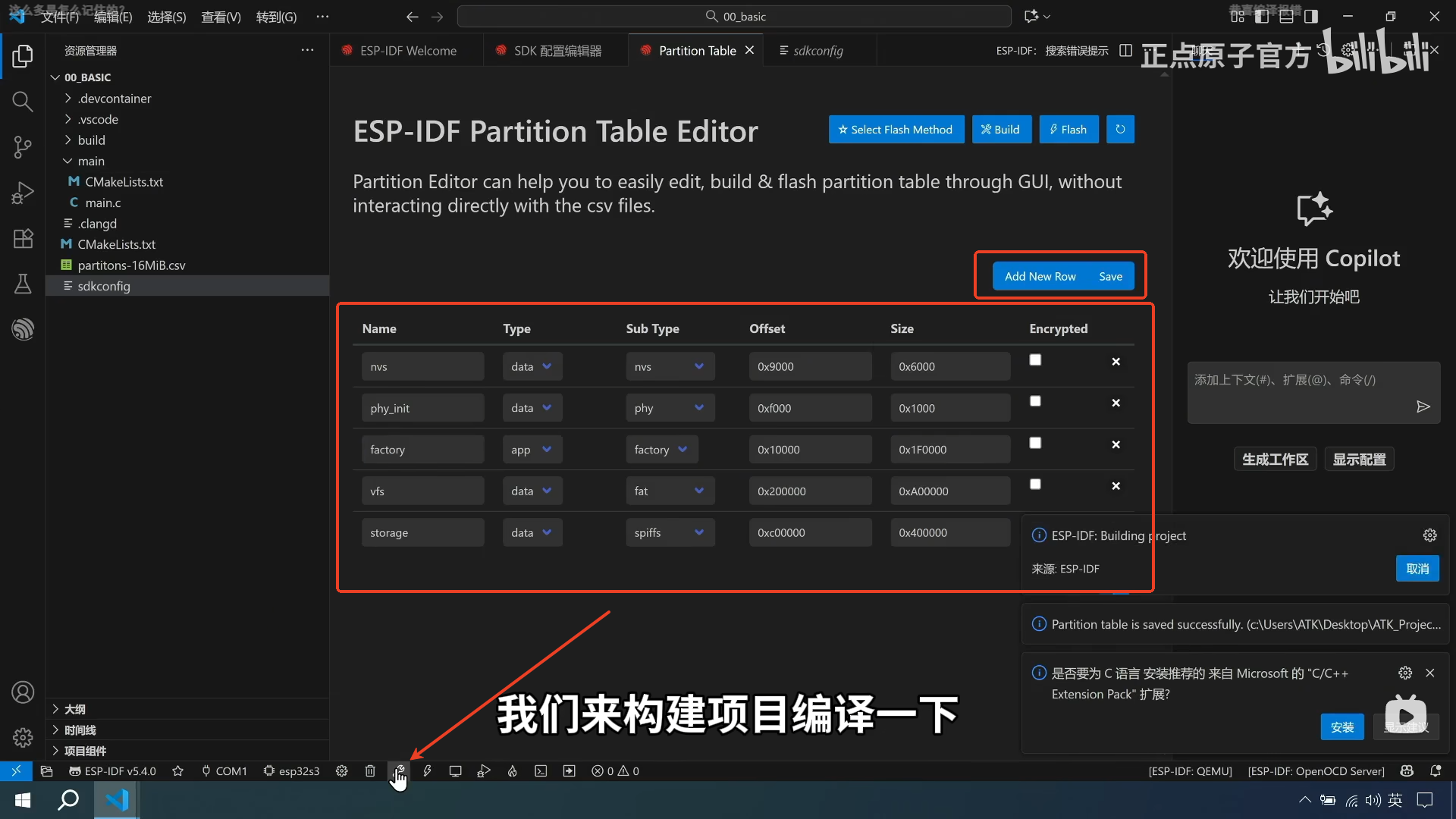This screenshot has width=1456, height=819.
Task: Click Select Flash Method button
Action: 896,130
